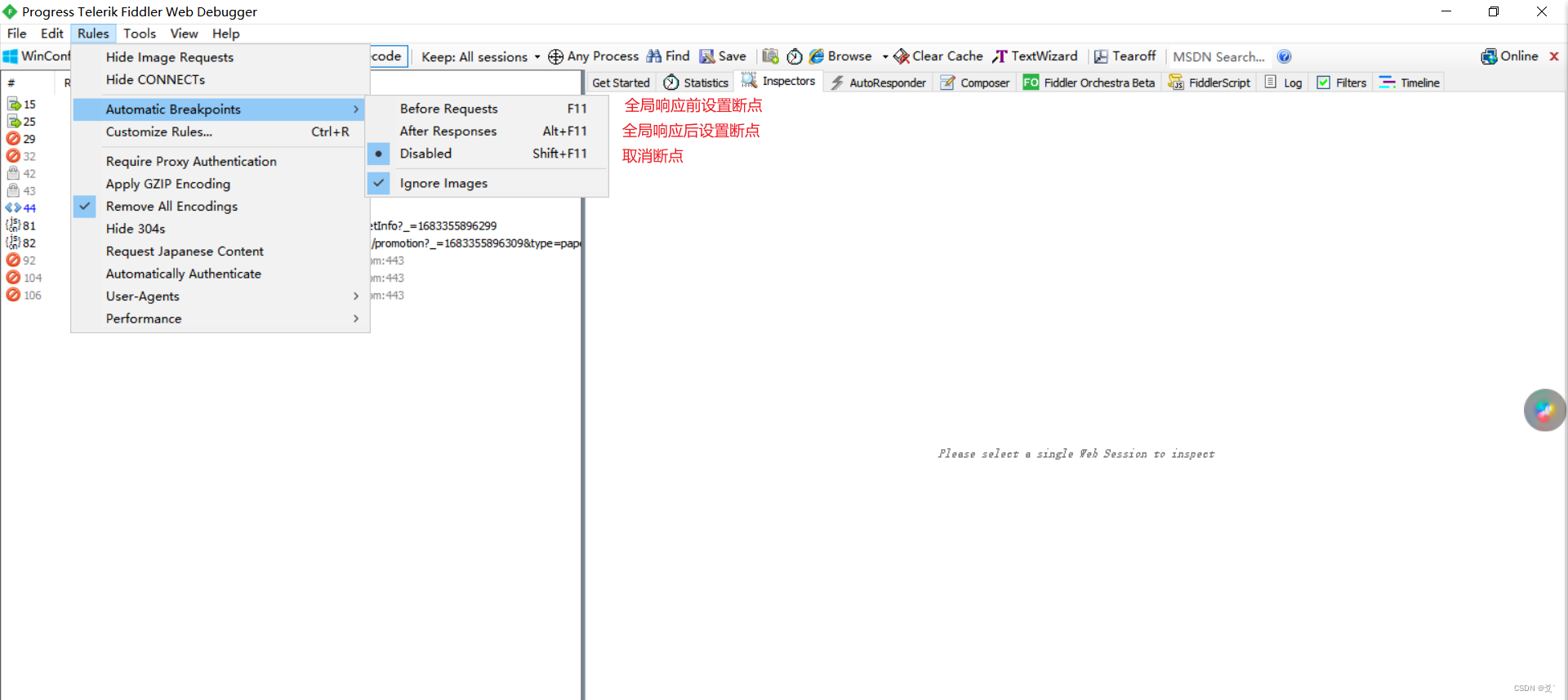Click the red X beside Online
This screenshot has height=700, width=1568.
[x=1554, y=56]
